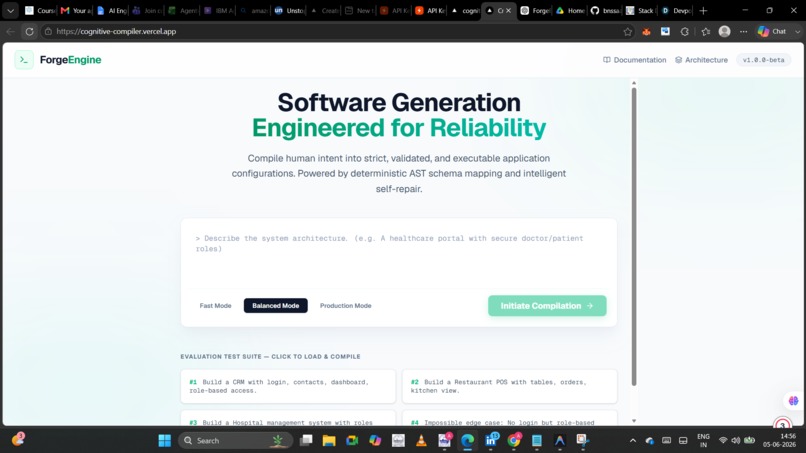
Task: Close the active browser tab
Action: (508, 10)
